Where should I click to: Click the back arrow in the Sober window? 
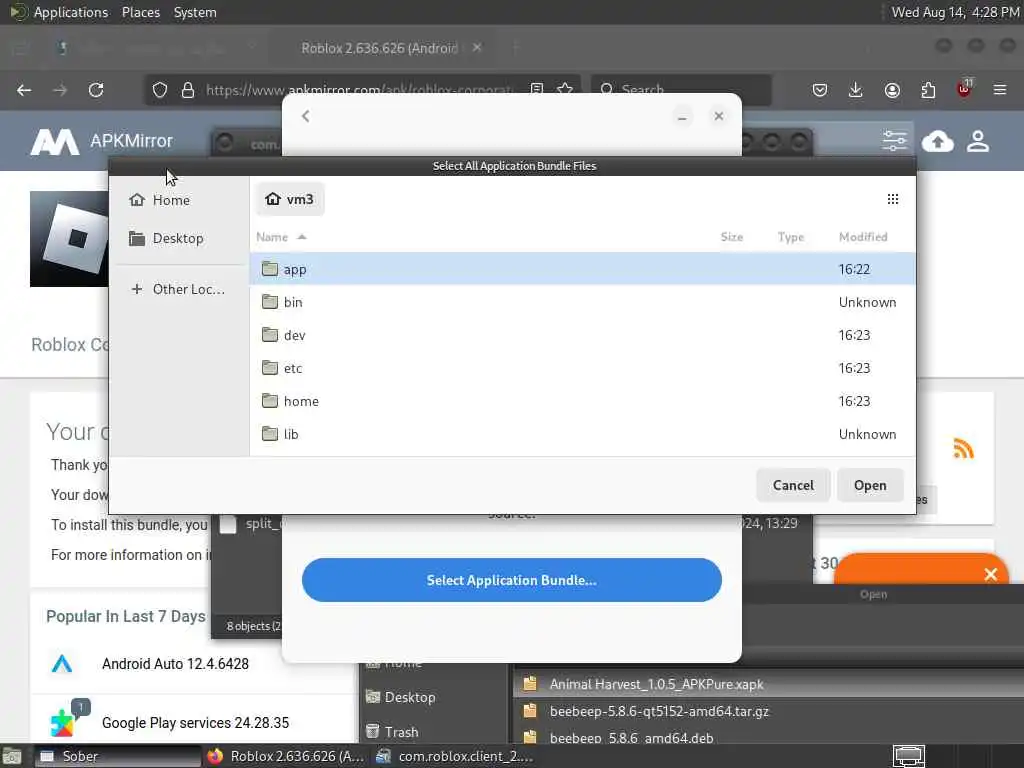click(306, 116)
